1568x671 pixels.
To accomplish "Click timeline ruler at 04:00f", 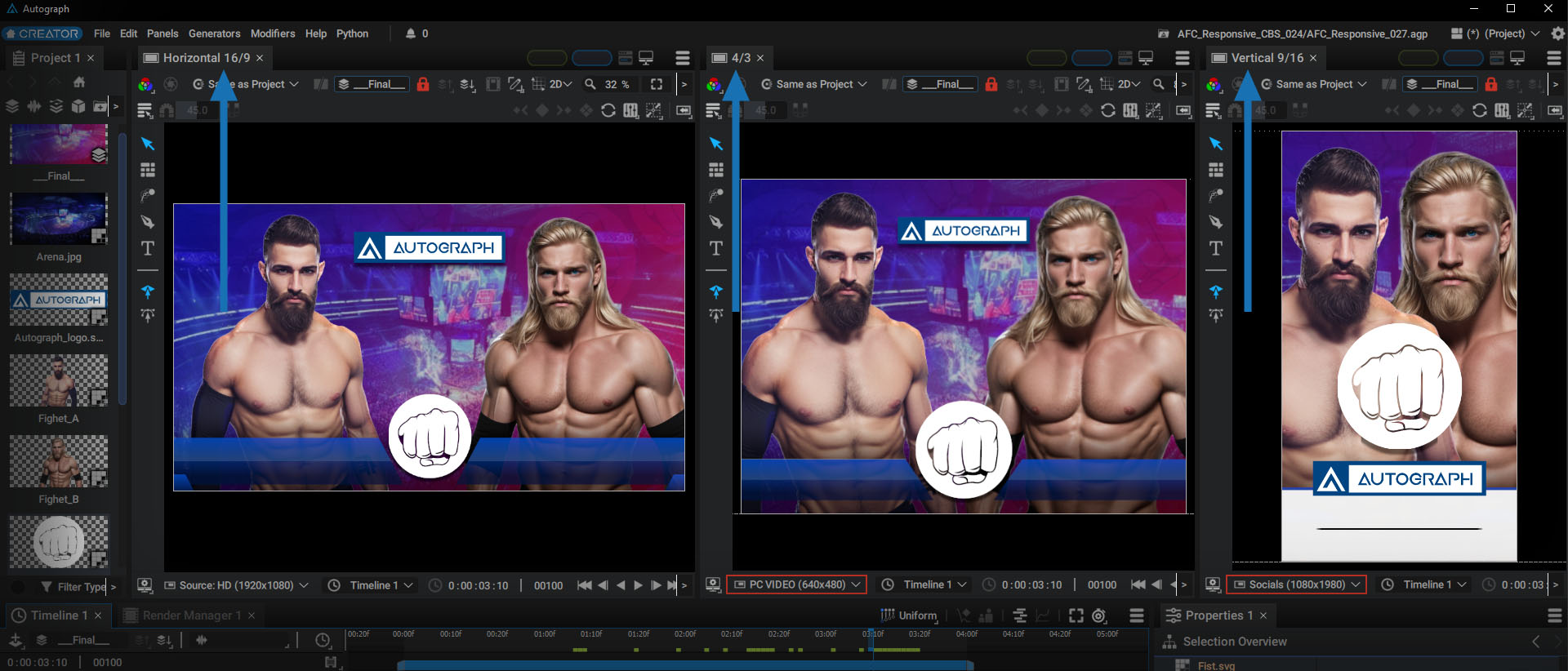I will [967, 634].
